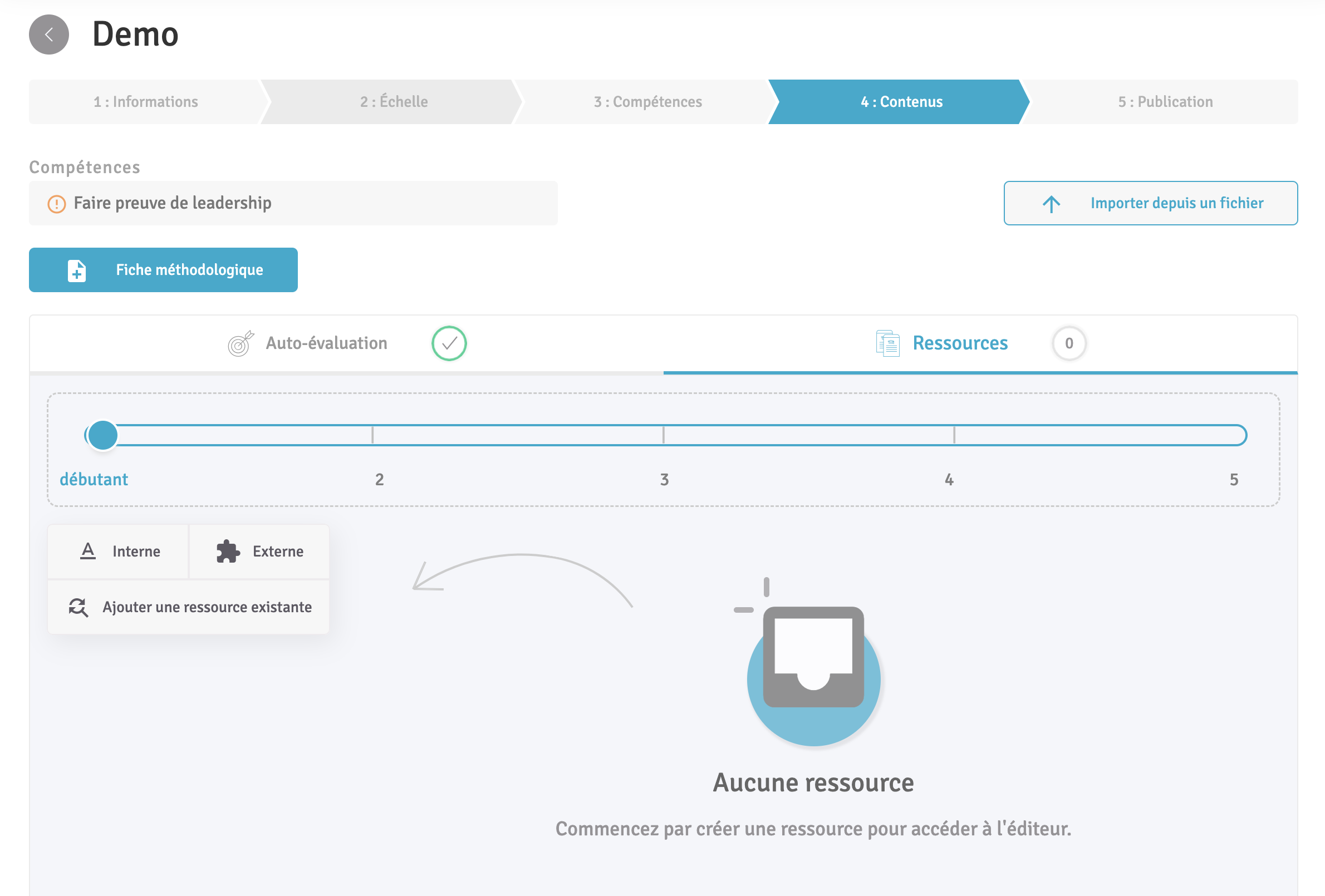Image resolution: width=1325 pixels, height=896 pixels.
Task: Go to step 1 : Informations
Action: coord(145,102)
